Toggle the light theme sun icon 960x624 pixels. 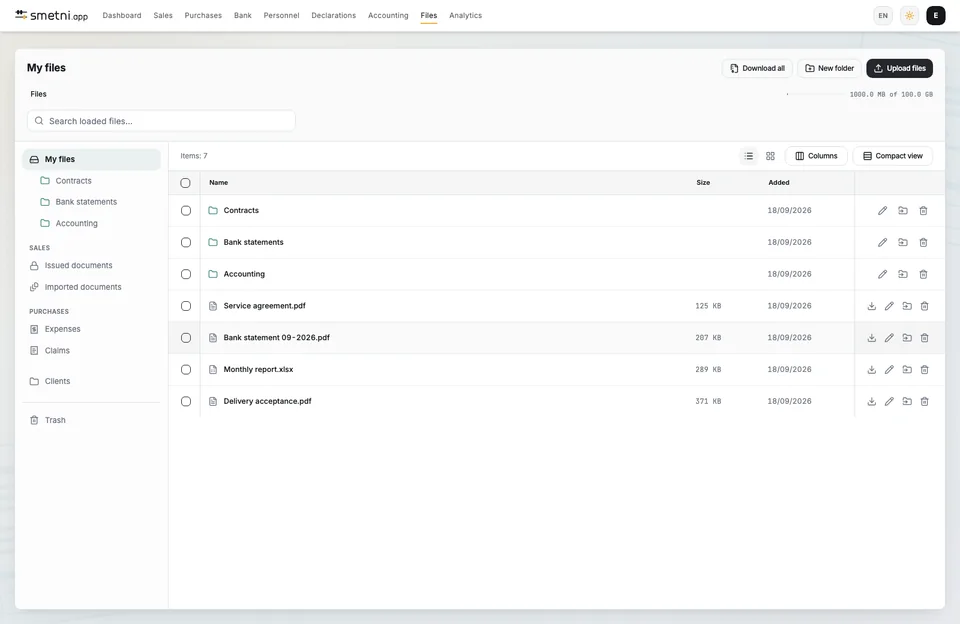pos(909,16)
